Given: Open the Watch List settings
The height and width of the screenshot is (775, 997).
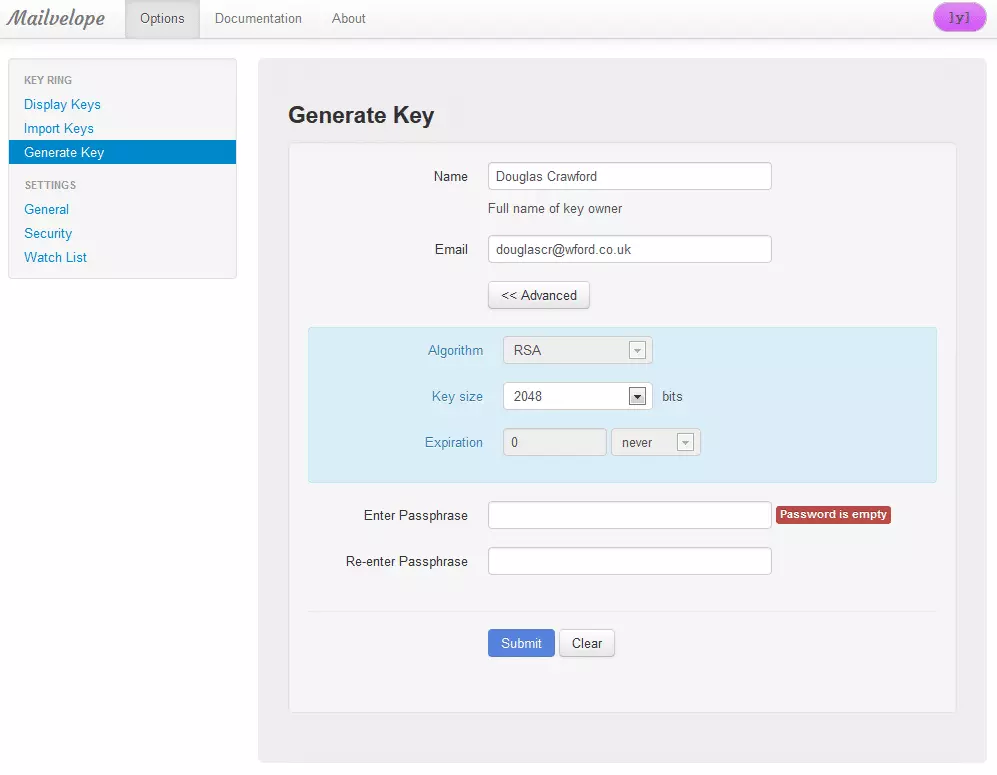Looking at the screenshot, I should pos(55,257).
